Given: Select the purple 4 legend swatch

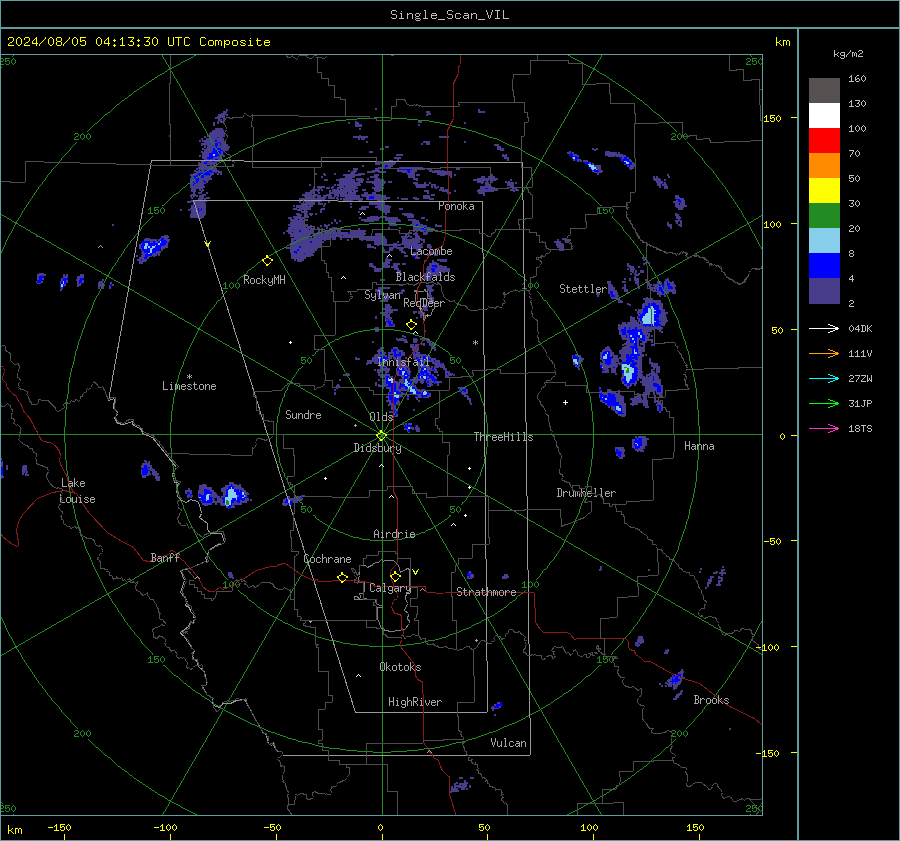Looking at the screenshot, I should pyautogui.click(x=824, y=290).
